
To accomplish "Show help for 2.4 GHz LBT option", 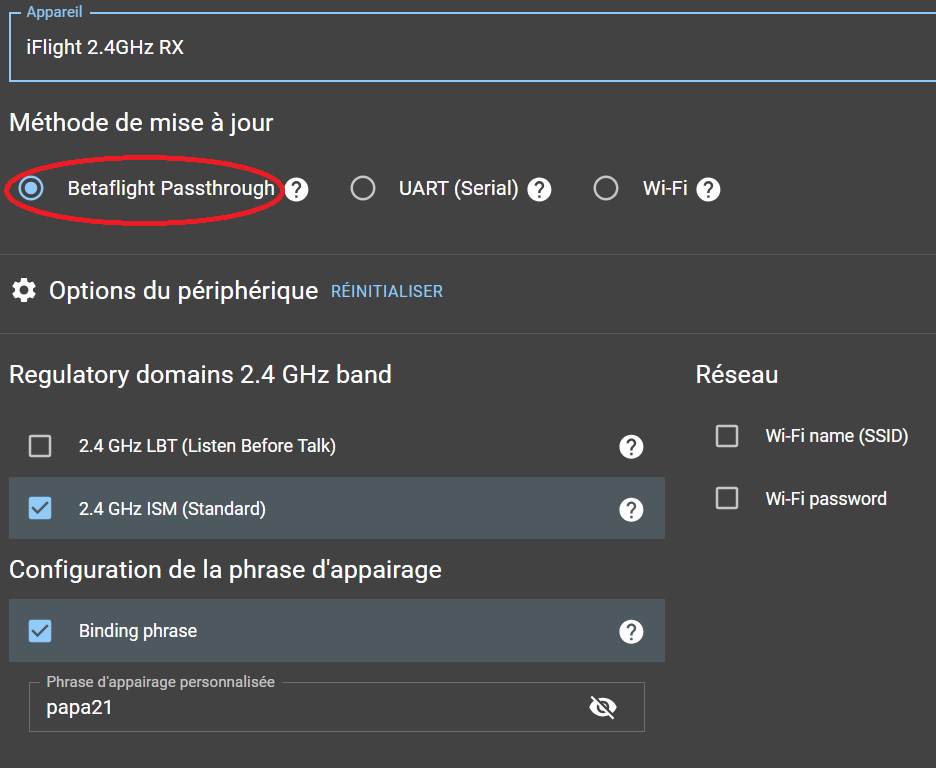I will (x=631, y=447).
